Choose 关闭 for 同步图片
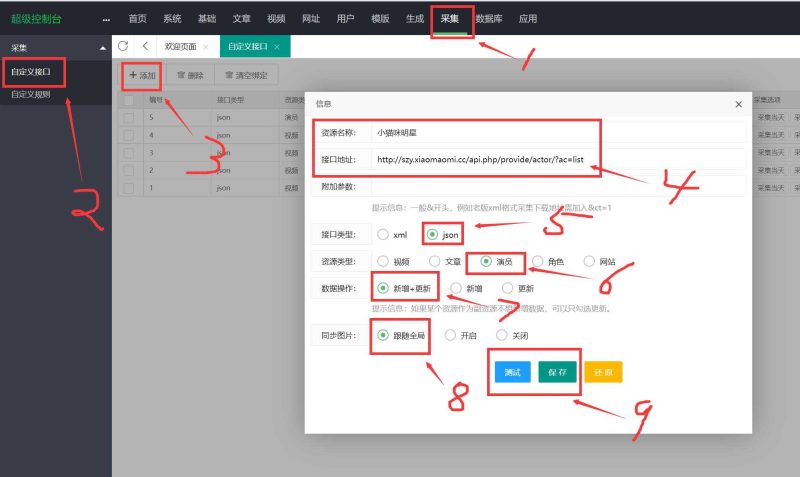This screenshot has height=477, width=800. tap(502, 336)
